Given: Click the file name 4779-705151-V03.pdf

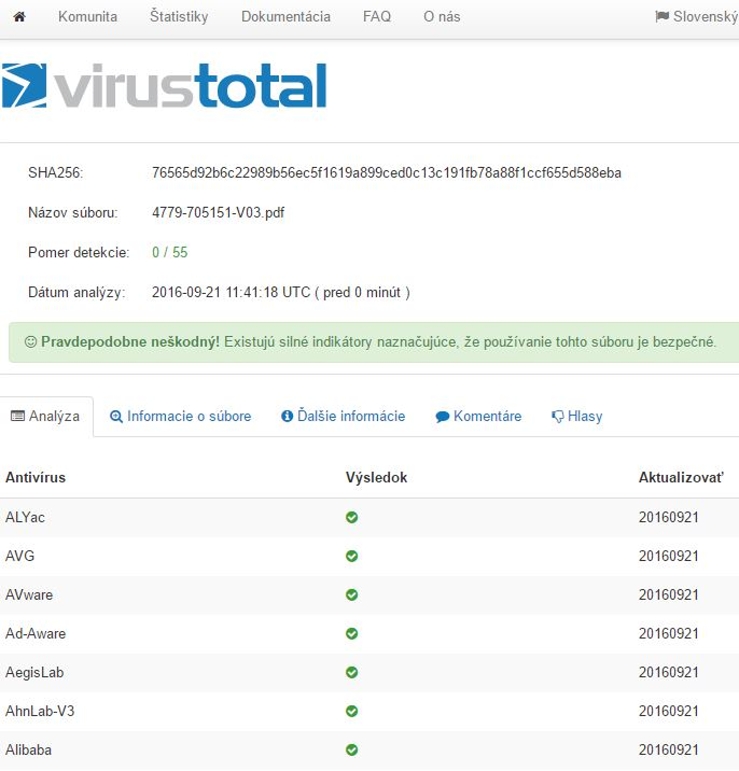Looking at the screenshot, I should (x=218, y=213).
